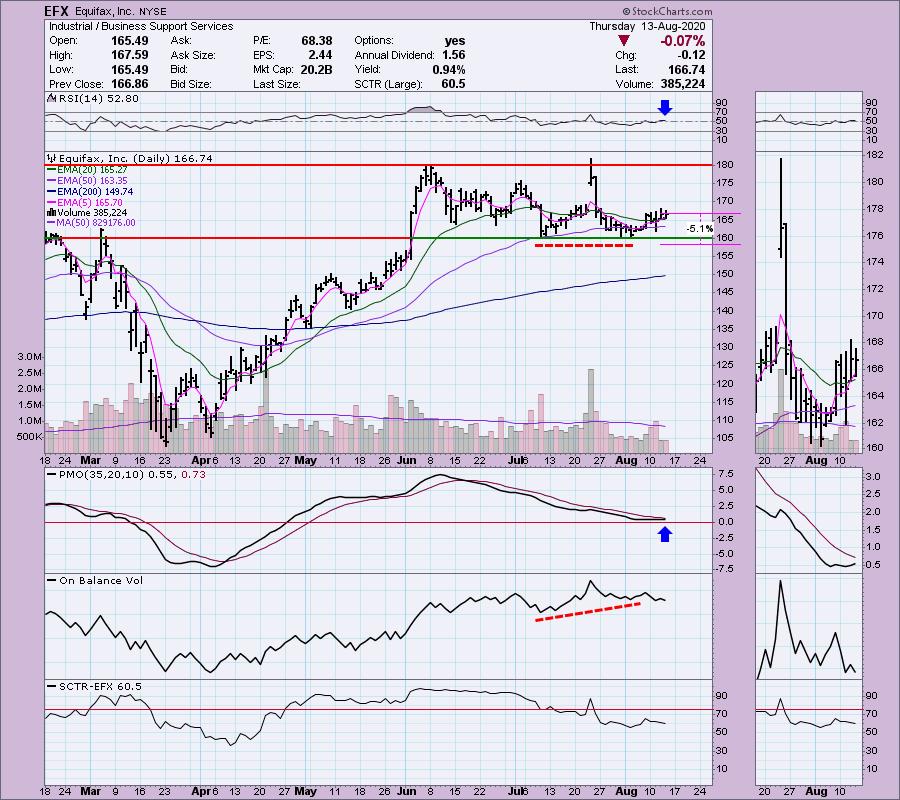This screenshot has width=900, height=800.
Task: Select the 'Industrial / Business Support Services' sector text
Action: (x=141, y=26)
